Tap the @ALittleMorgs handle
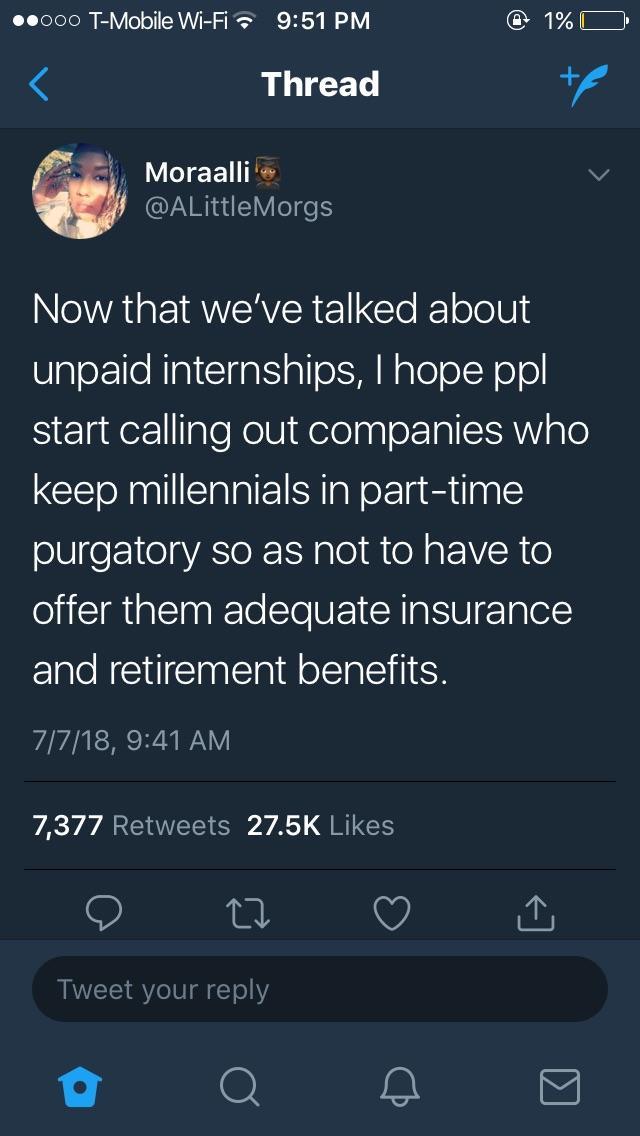This screenshot has width=640, height=1136. (239, 206)
